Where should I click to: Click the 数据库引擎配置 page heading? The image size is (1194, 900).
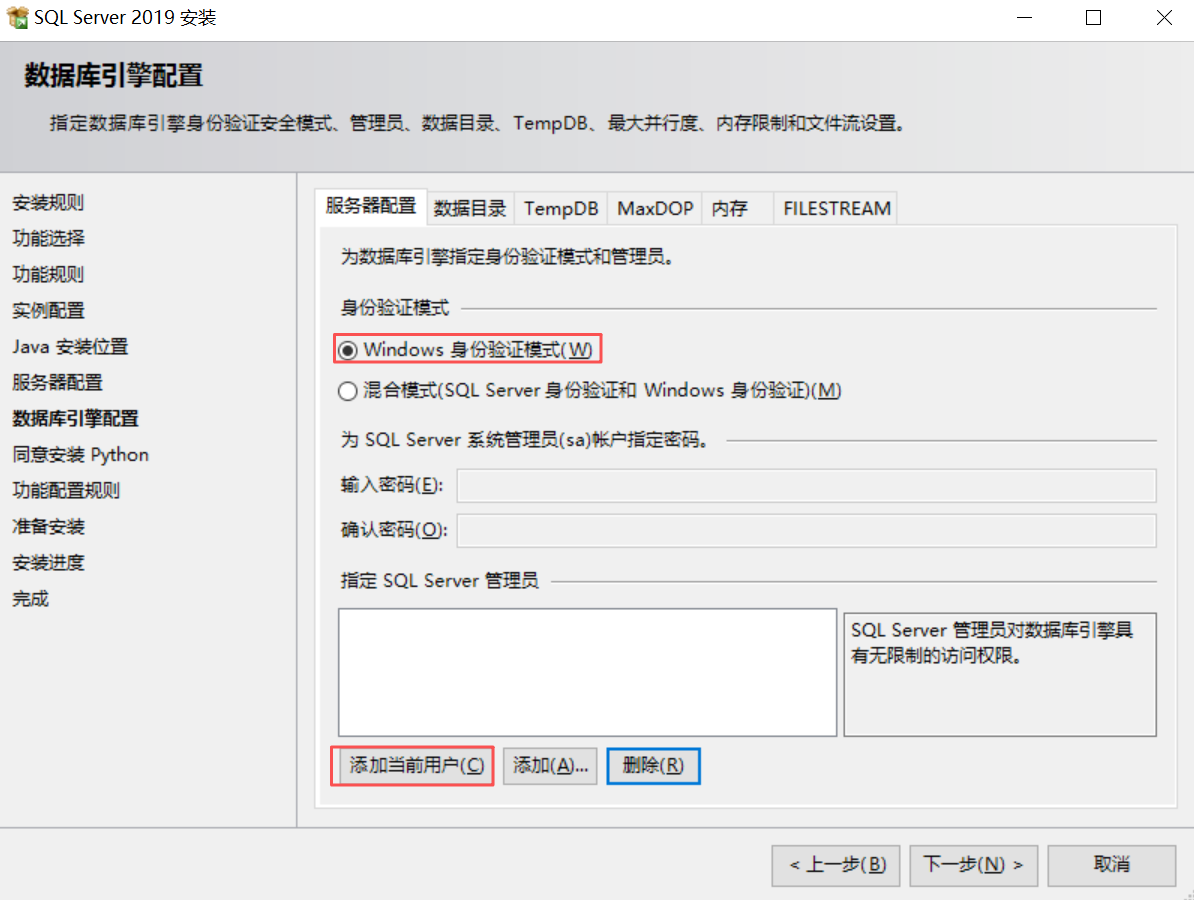113,75
